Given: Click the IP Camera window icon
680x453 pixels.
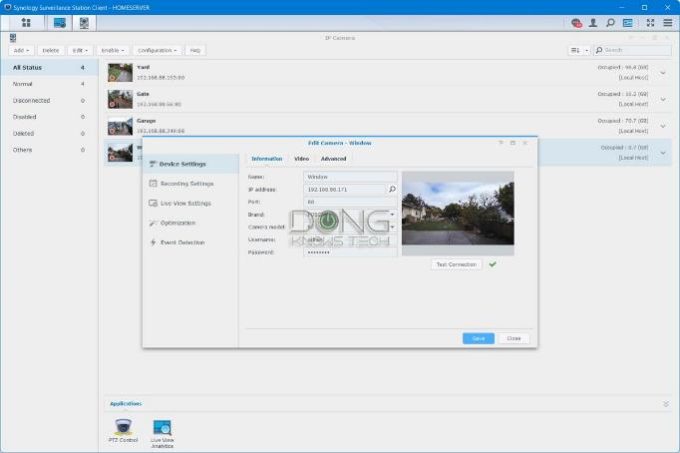Looking at the screenshot, I should point(13,38).
